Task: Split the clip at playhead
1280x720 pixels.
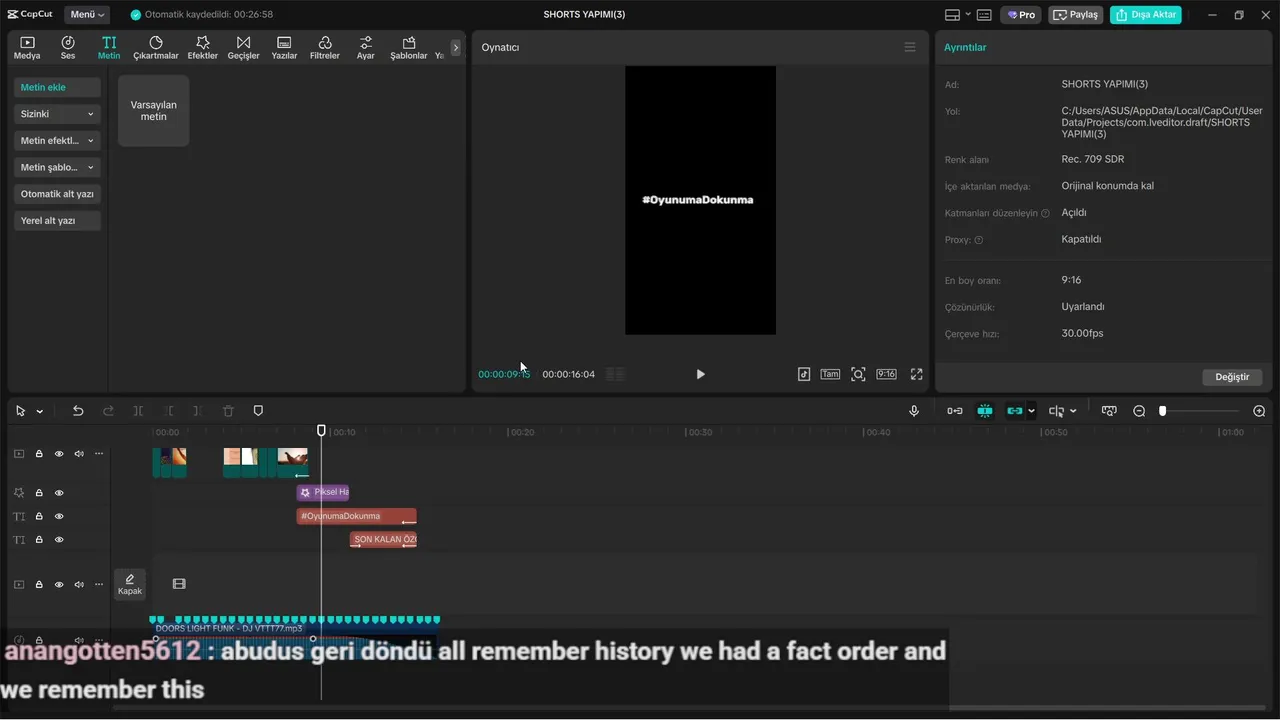Action: point(138,411)
